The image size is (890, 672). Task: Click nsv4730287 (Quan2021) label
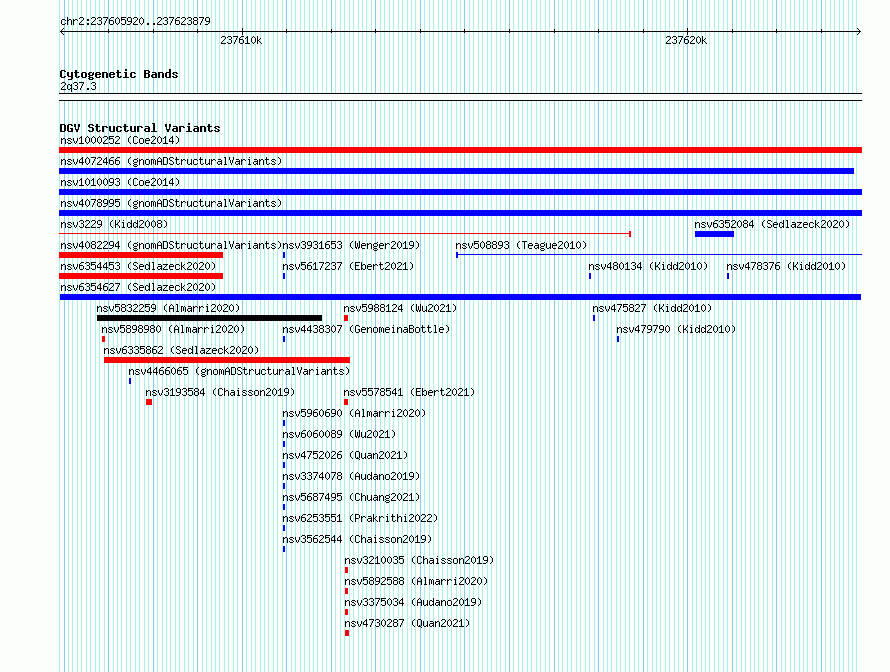coord(407,623)
